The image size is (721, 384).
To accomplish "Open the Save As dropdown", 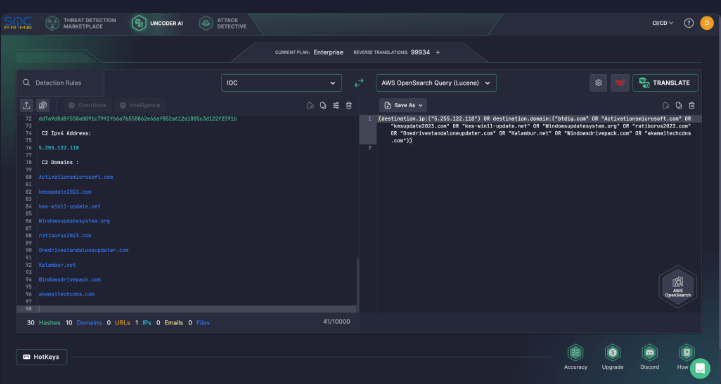I will (403, 105).
